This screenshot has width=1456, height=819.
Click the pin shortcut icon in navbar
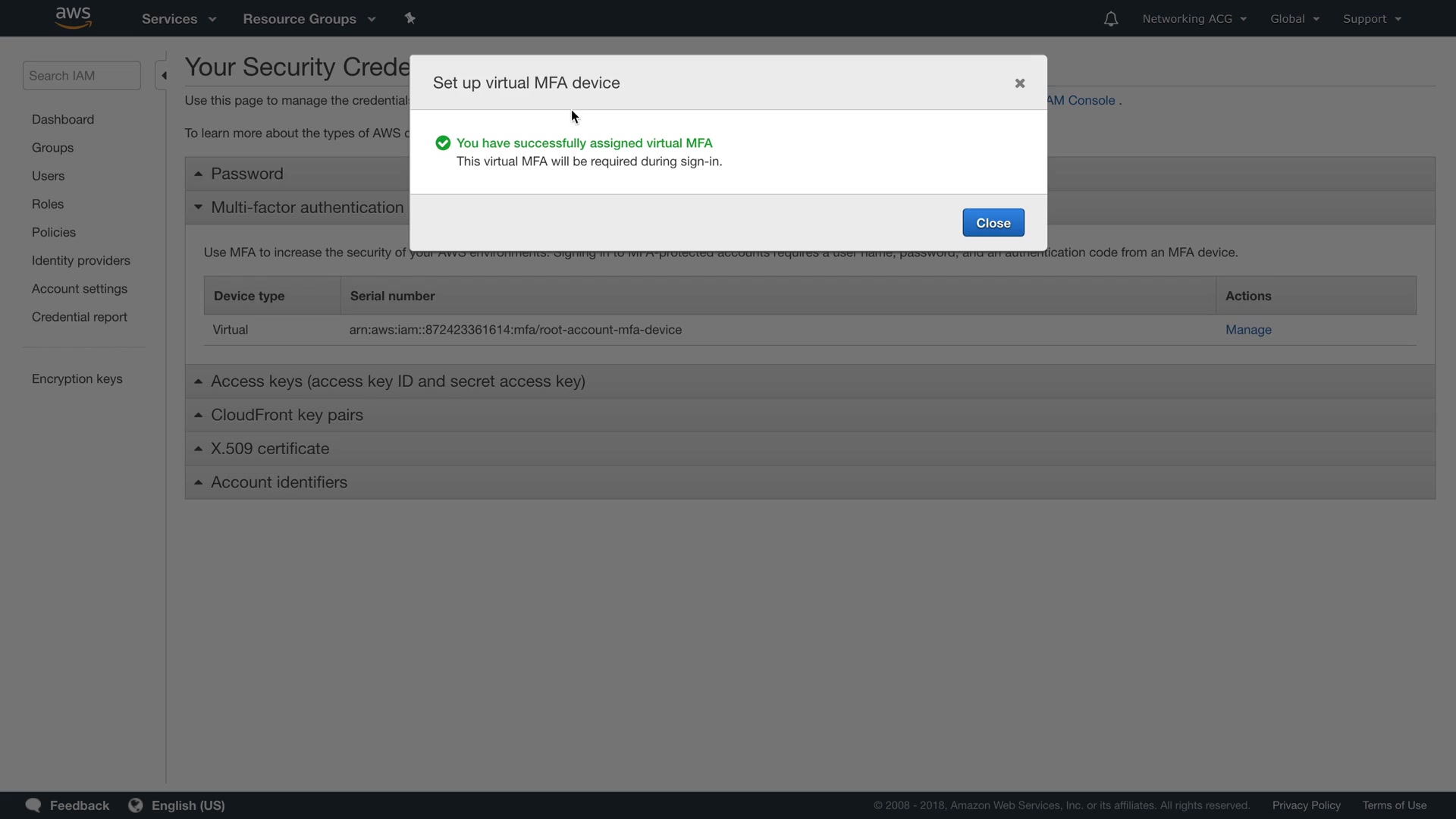[x=409, y=18]
